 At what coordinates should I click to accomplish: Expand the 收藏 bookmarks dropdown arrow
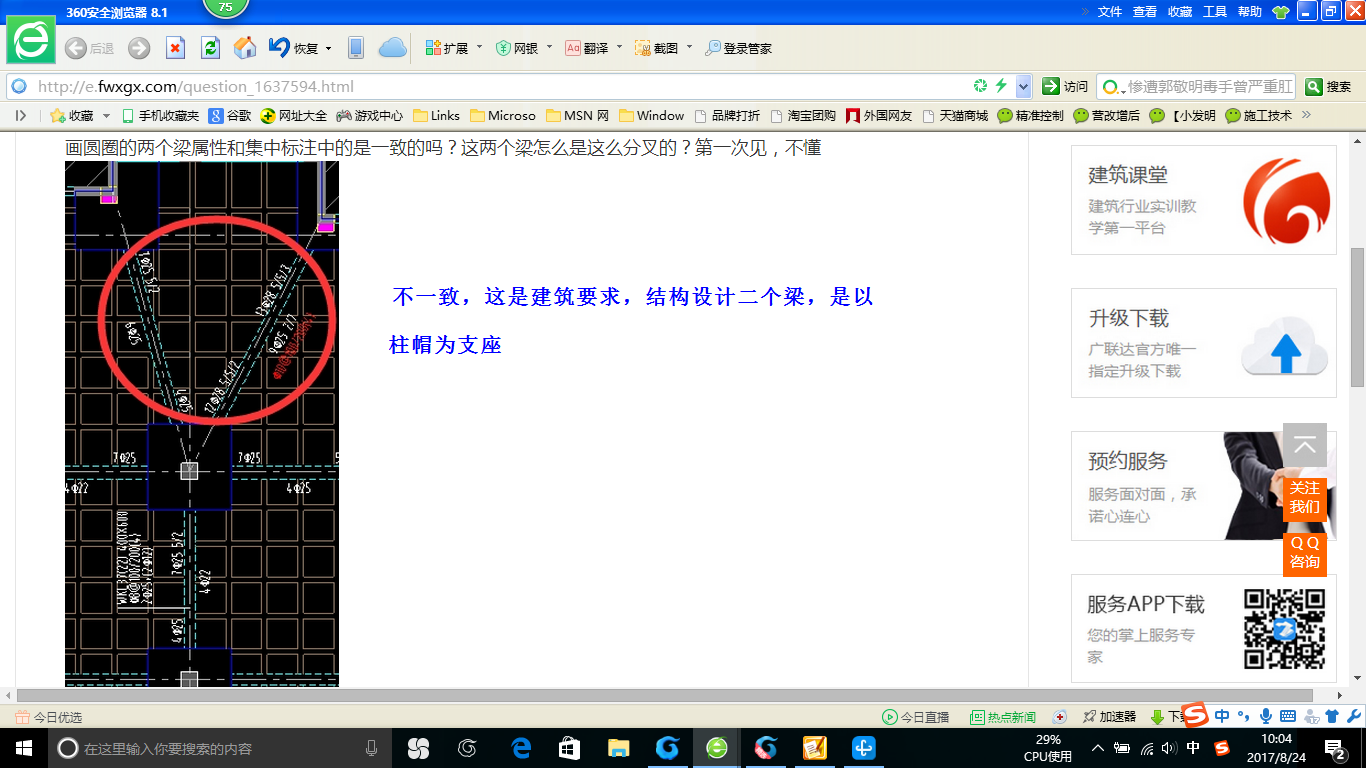click(x=104, y=116)
